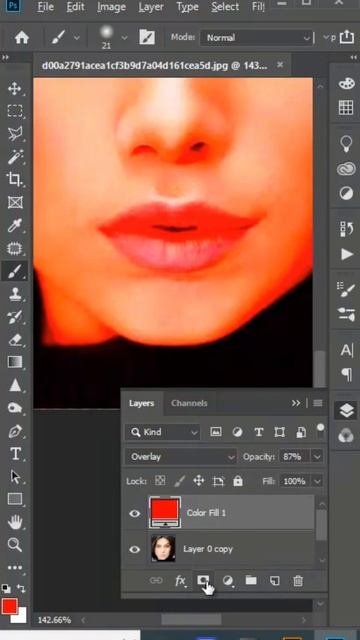
Task: Open the History panel icon
Action: coord(346,229)
